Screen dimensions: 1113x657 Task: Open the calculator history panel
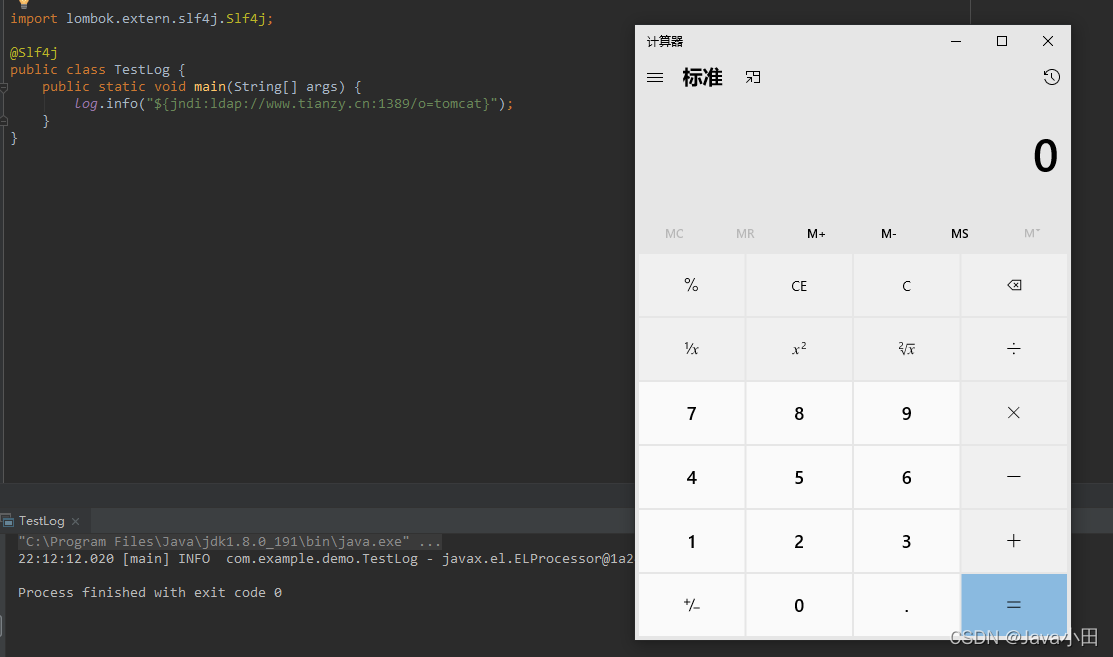coord(1051,77)
